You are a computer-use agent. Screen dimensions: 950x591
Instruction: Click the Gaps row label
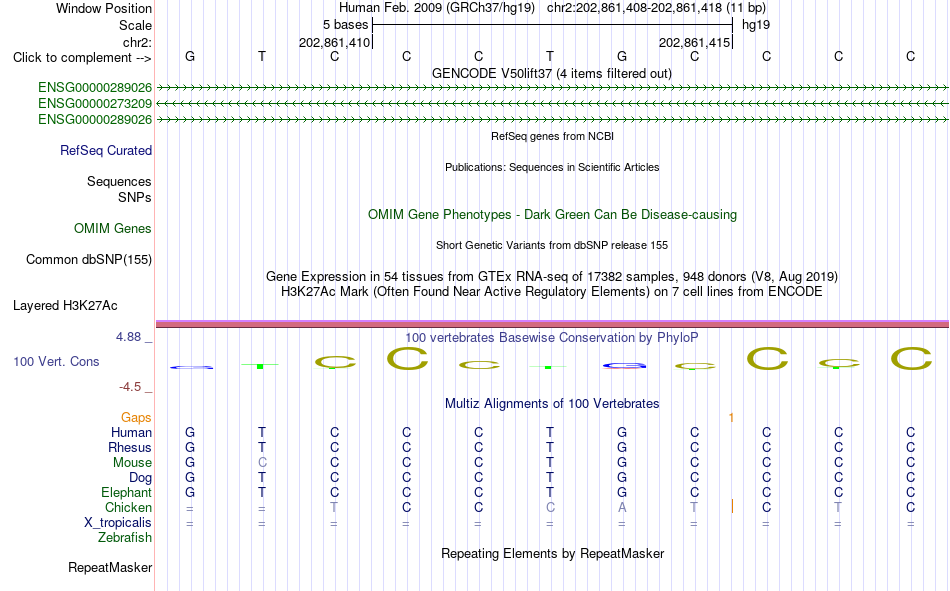pos(136,418)
